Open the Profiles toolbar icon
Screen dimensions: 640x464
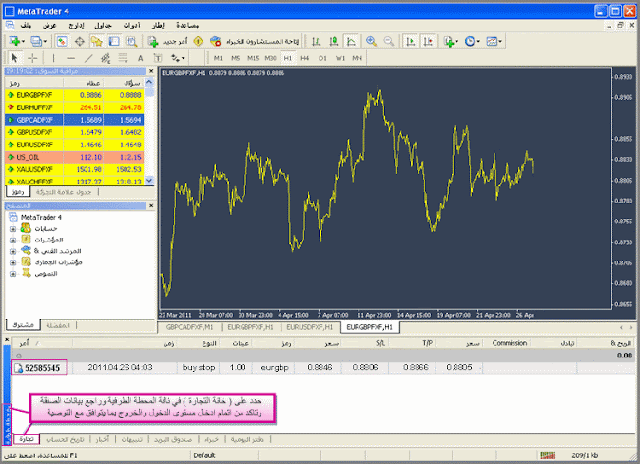coord(36,41)
